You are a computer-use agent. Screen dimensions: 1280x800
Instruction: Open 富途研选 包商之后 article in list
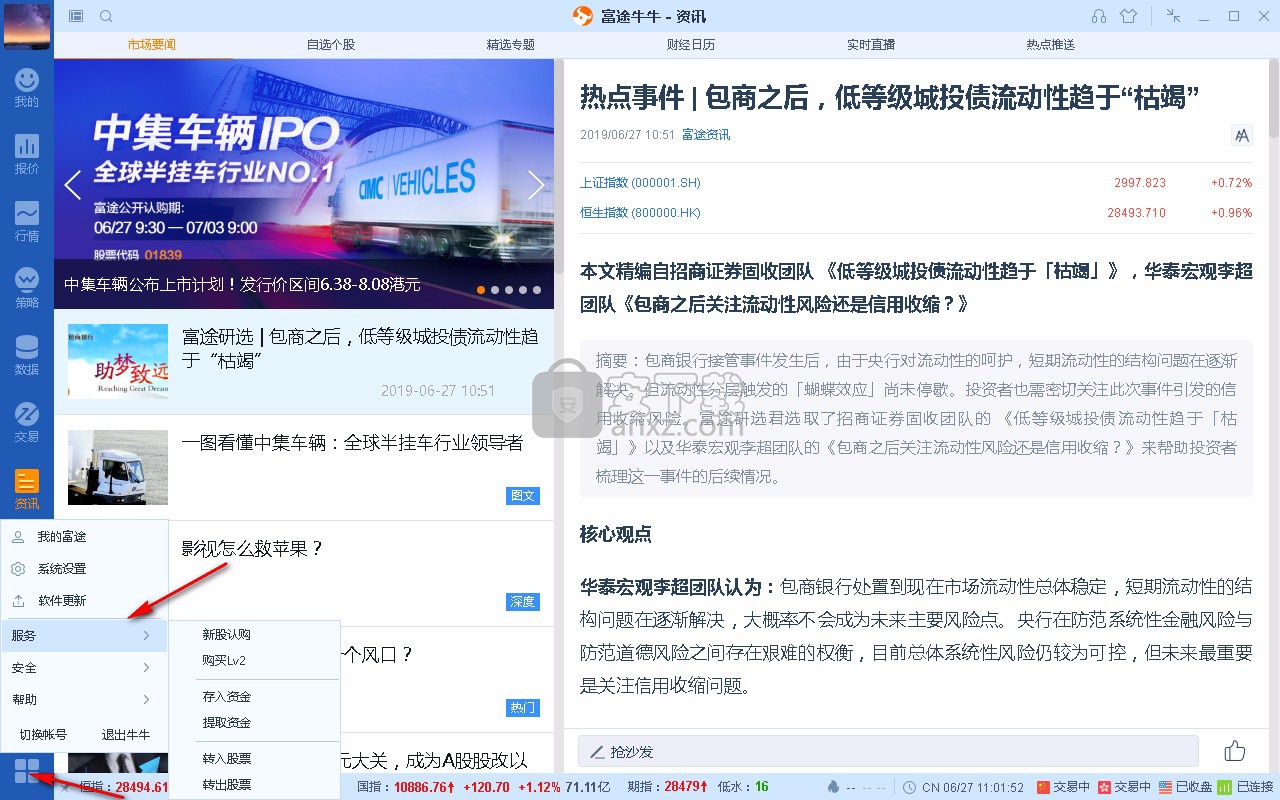(x=360, y=348)
